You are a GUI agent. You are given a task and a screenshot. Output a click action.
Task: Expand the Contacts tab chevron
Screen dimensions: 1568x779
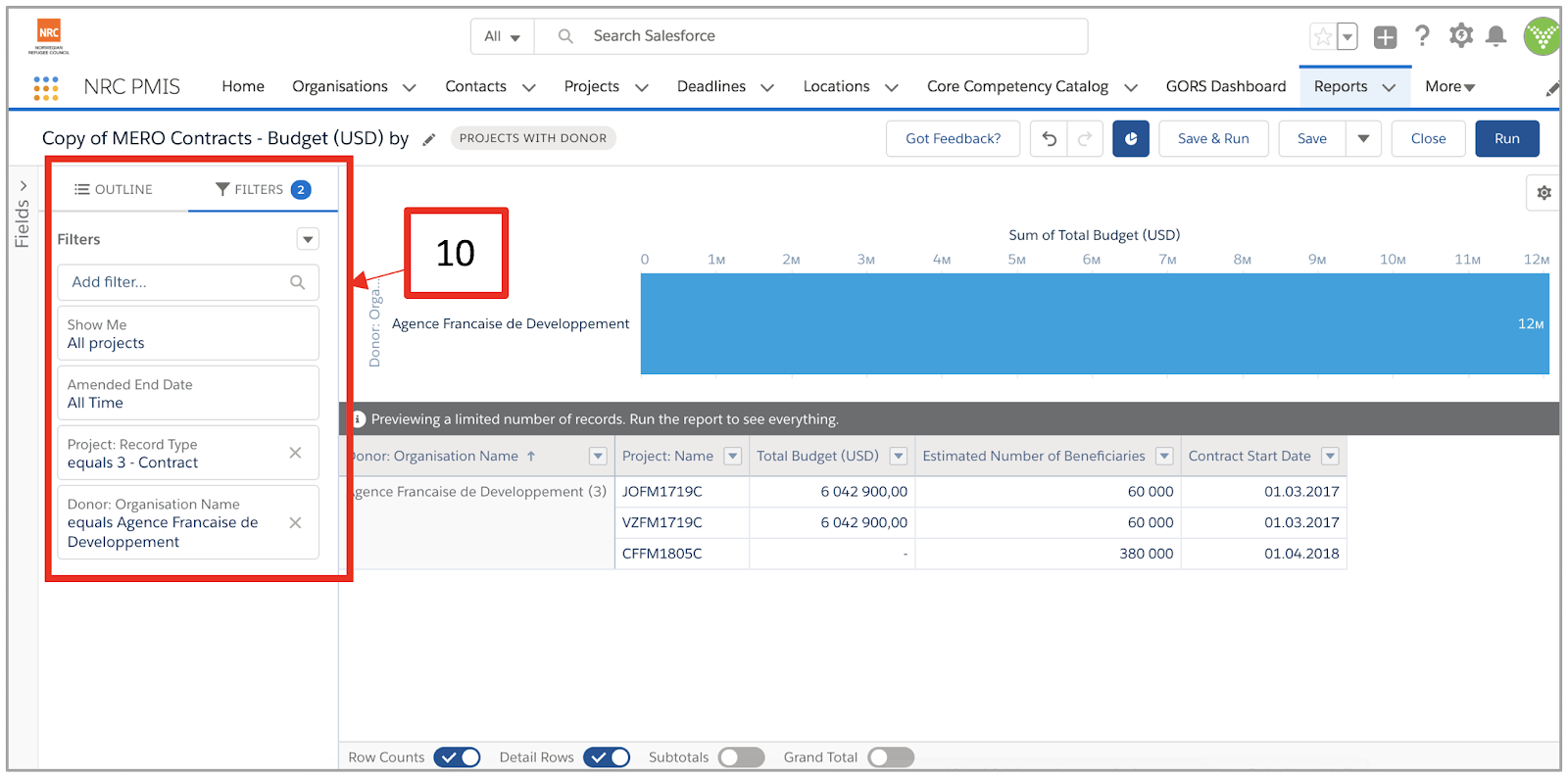pyautogui.click(x=529, y=87)
